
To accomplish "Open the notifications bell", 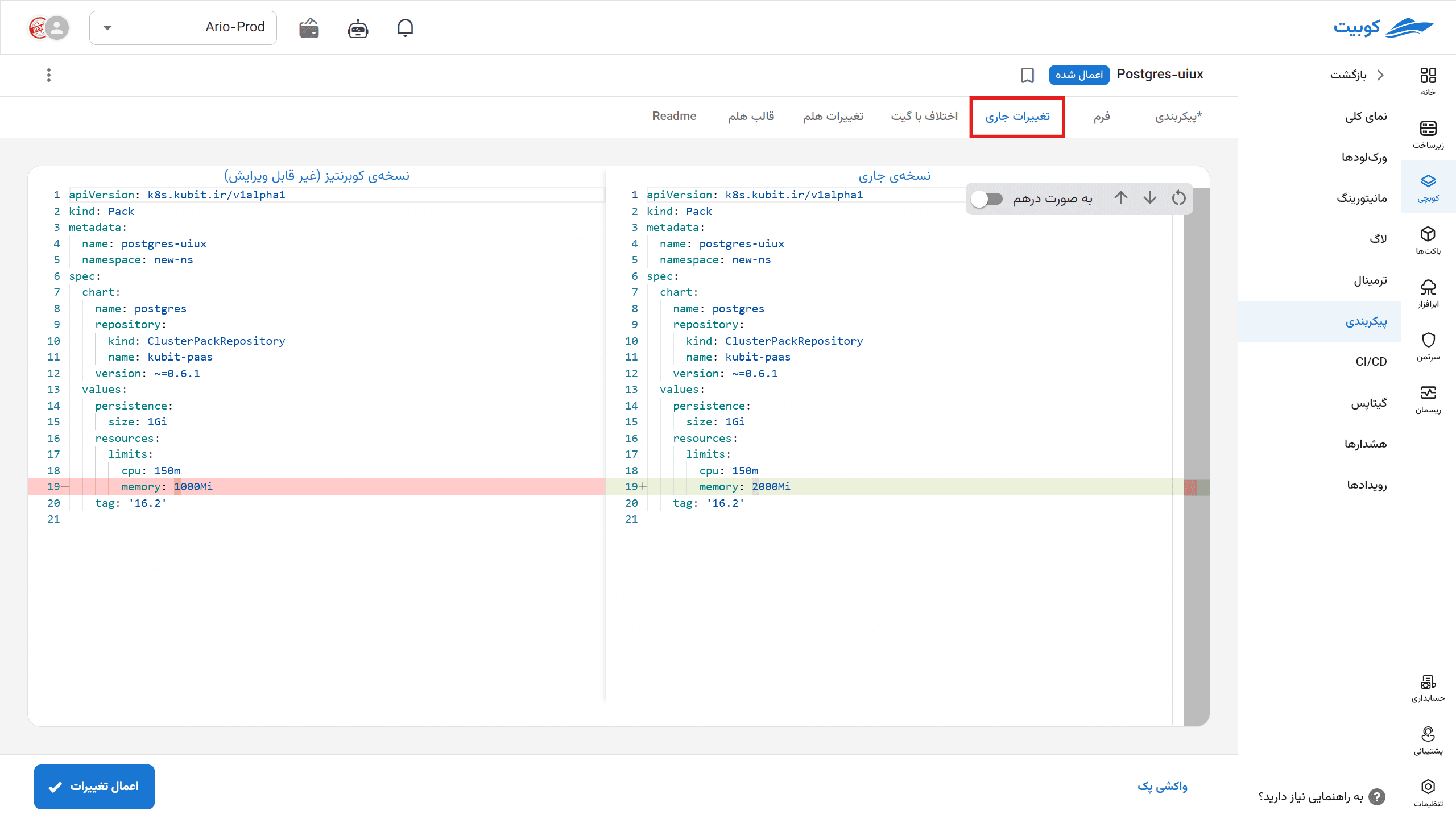I will click(405, 27).
